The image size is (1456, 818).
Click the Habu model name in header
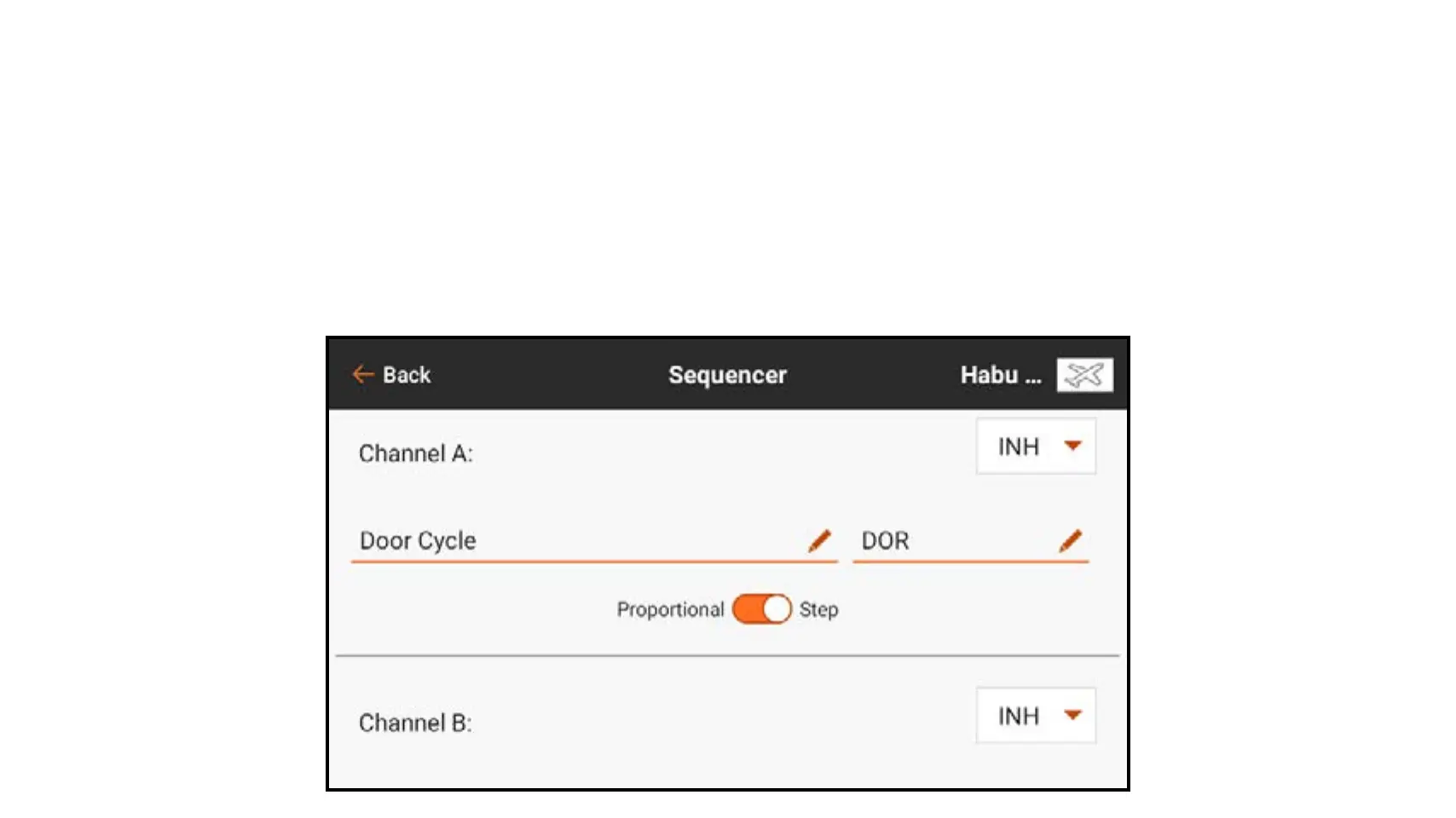coord(1000,375)
